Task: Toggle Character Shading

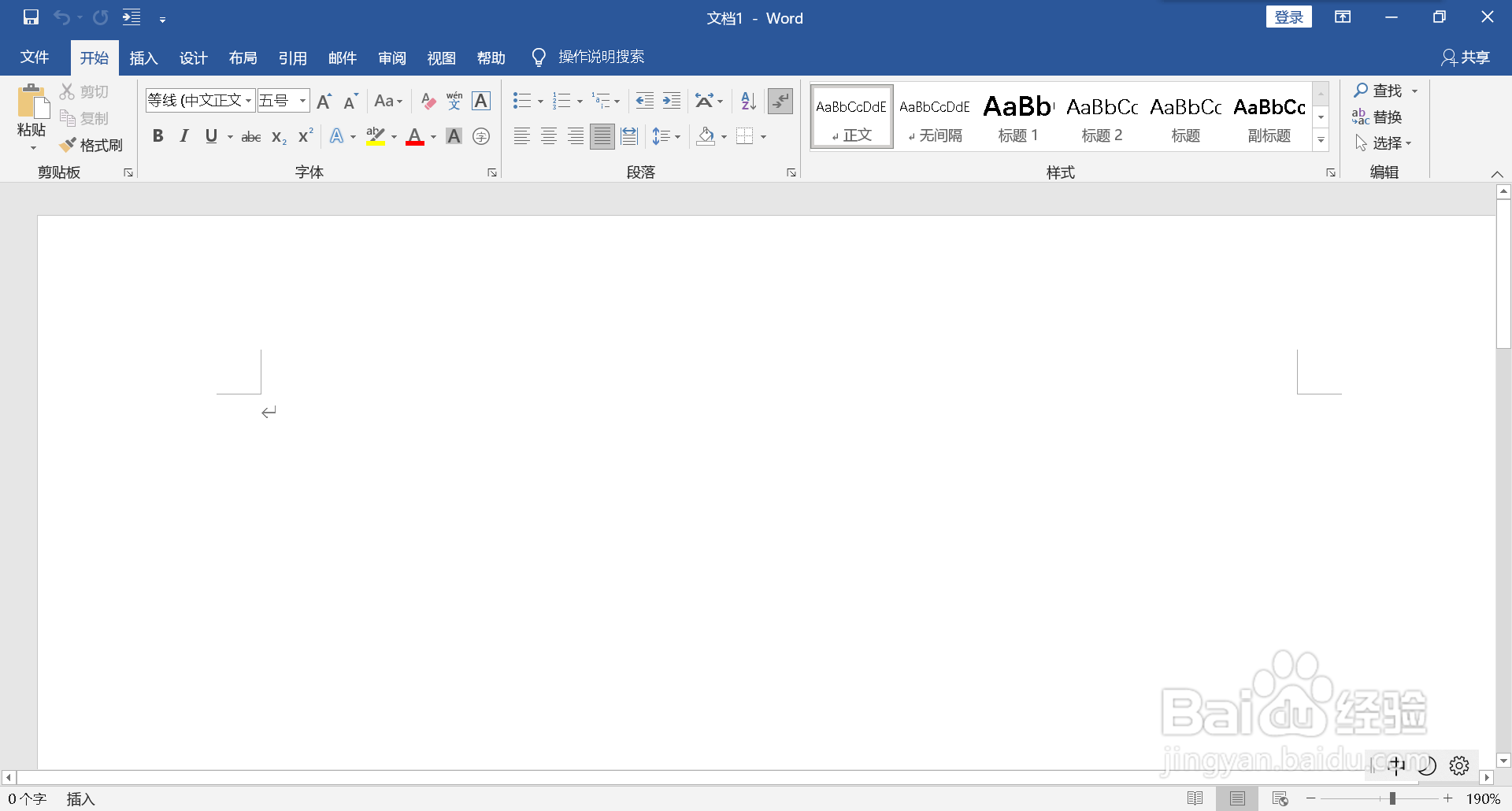Action: click(x=454, y=136)
